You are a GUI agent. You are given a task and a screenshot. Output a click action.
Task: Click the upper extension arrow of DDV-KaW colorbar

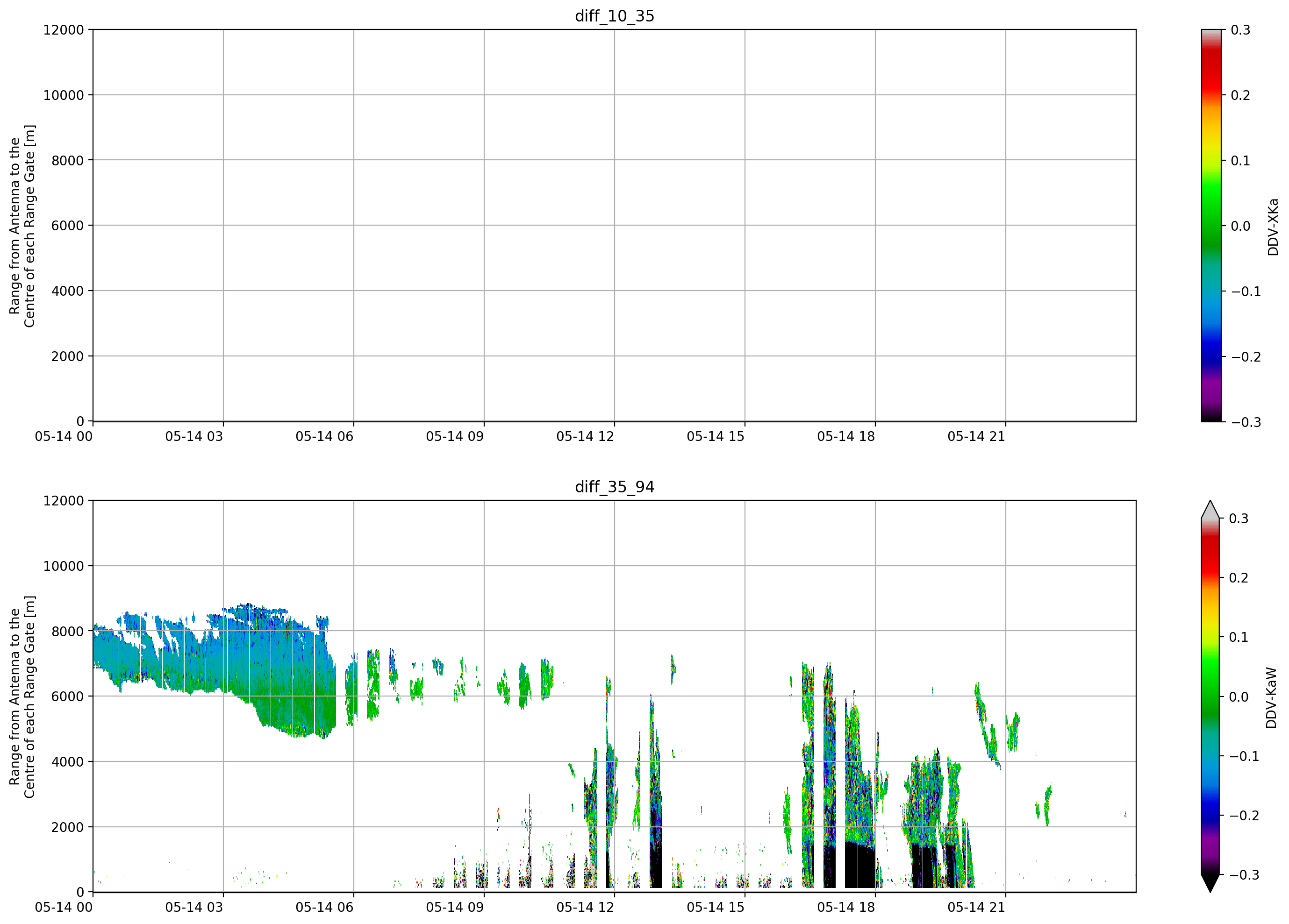1210,510
